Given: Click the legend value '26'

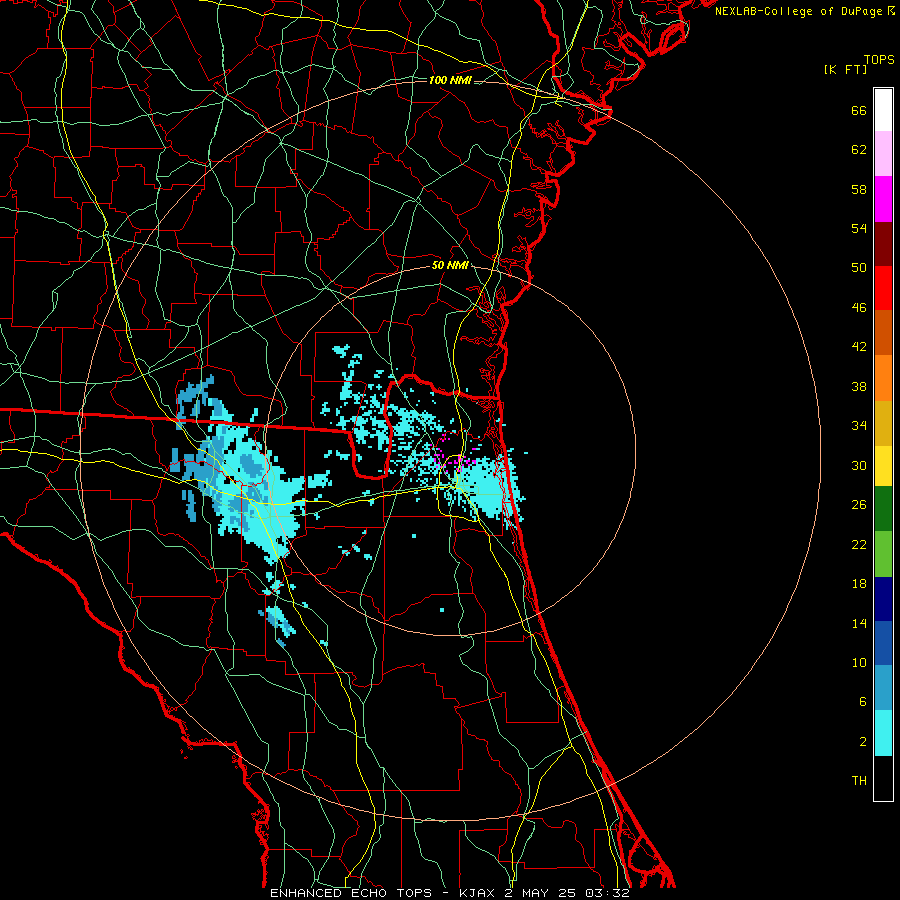Looking at the screenshot, I should click(x=859, y=505).
